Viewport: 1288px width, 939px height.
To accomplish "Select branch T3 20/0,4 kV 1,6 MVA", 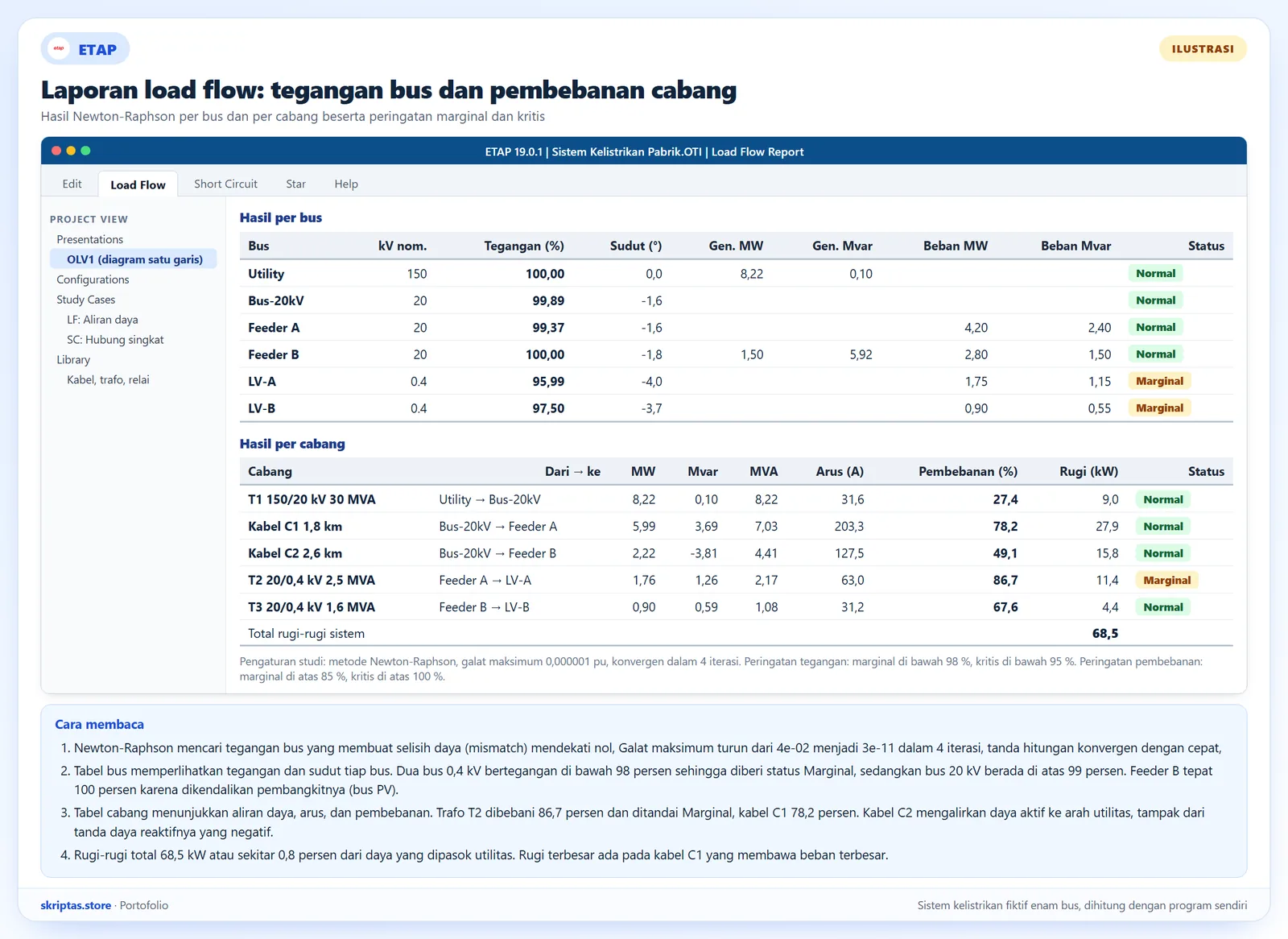I will point(312,607).
